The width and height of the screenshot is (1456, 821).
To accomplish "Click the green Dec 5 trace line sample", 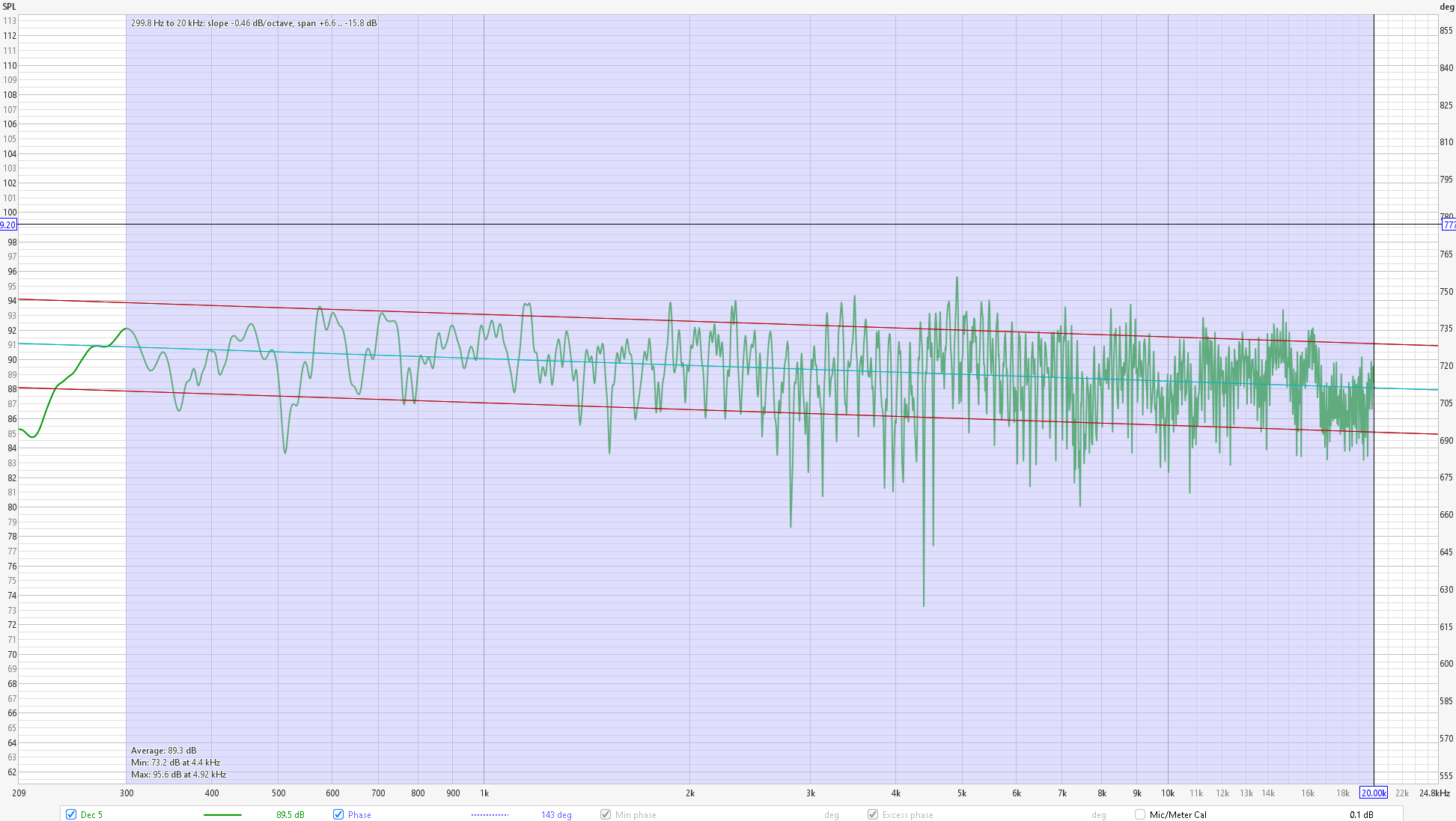I will click(x=222, y=814).
